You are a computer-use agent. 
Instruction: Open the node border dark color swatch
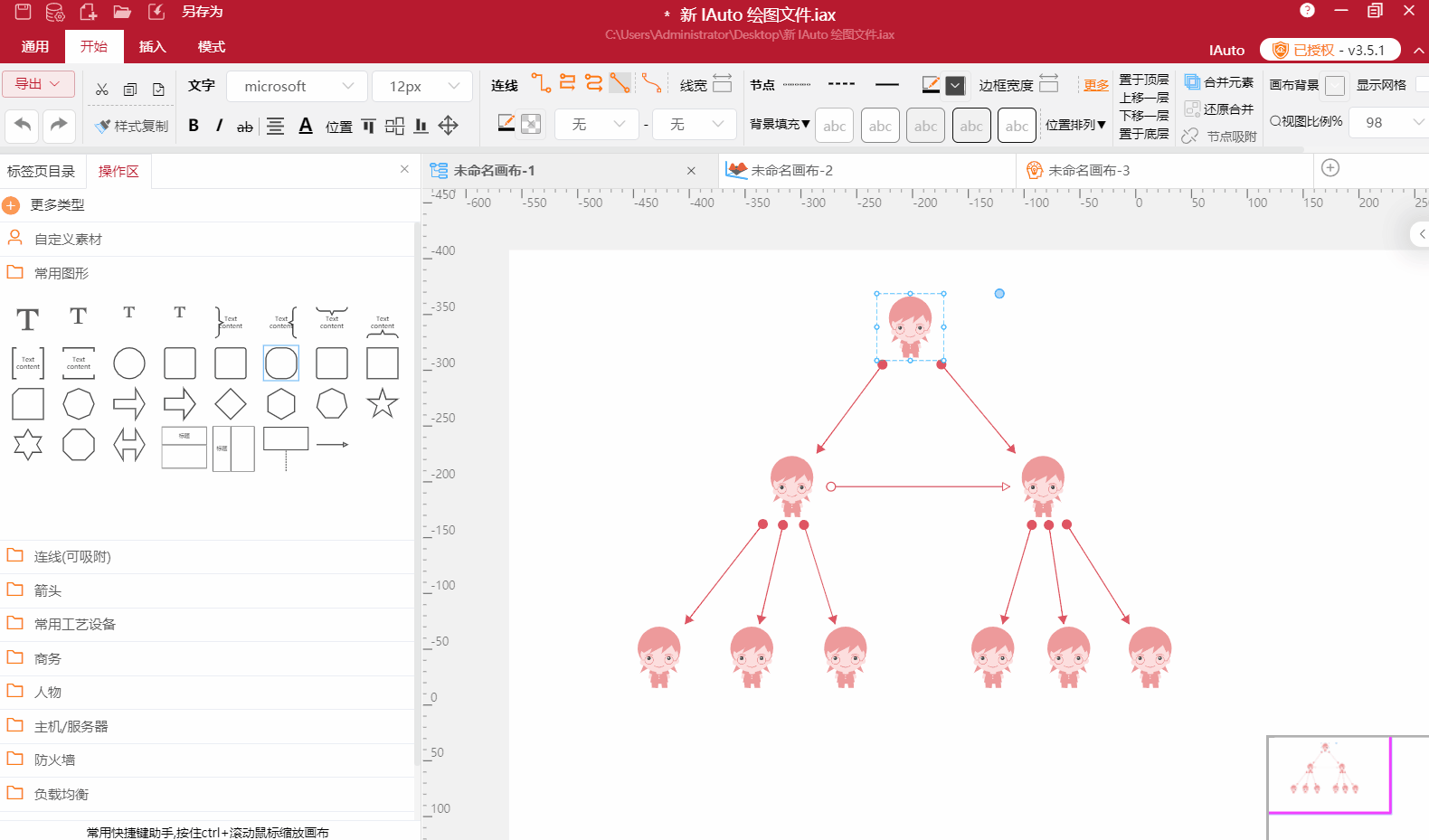pyautogui.click(x=955, y=85)
